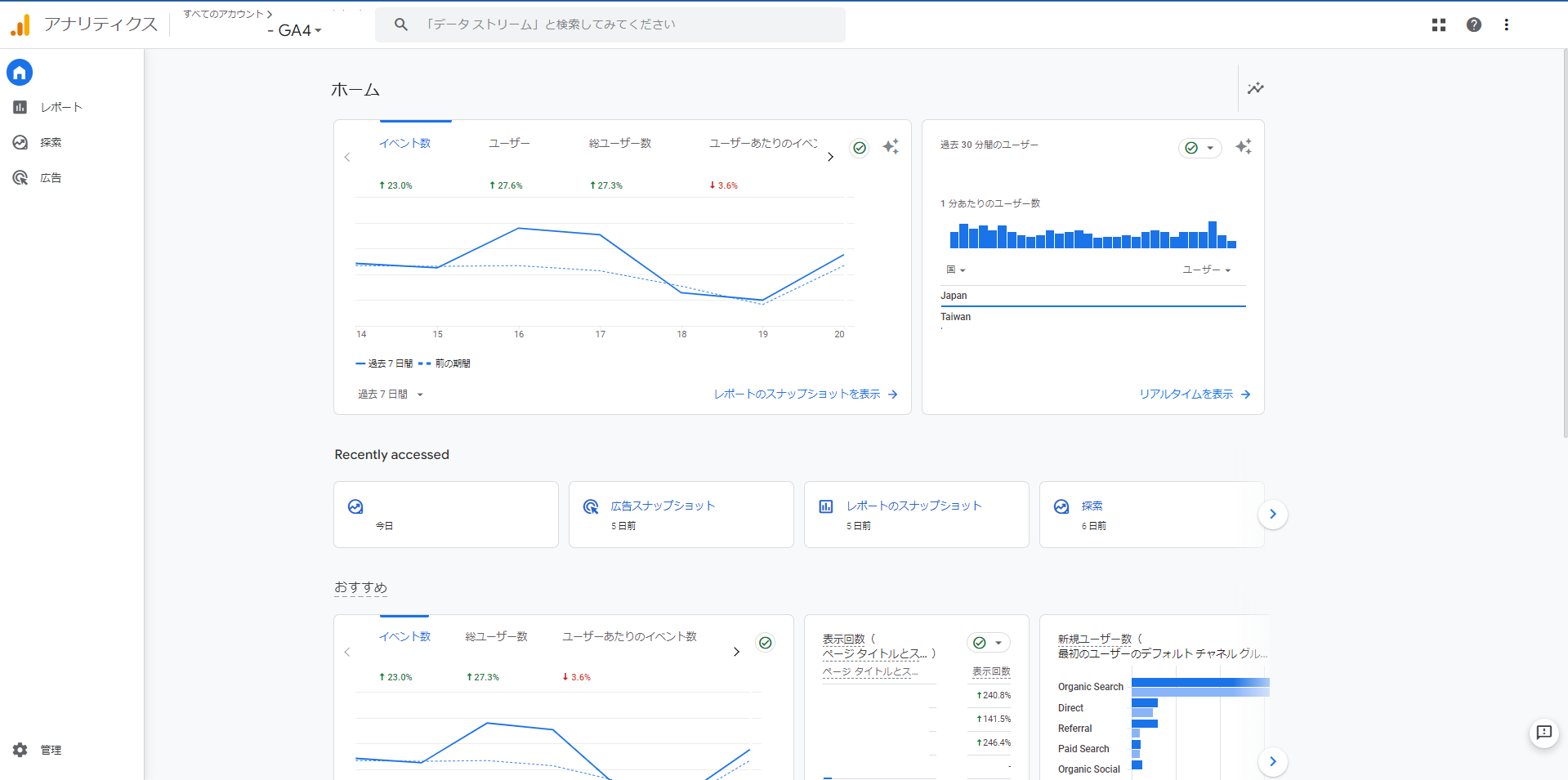Click the sparkle insights icon on overview card
The image size is (1568, 780).
891,147
